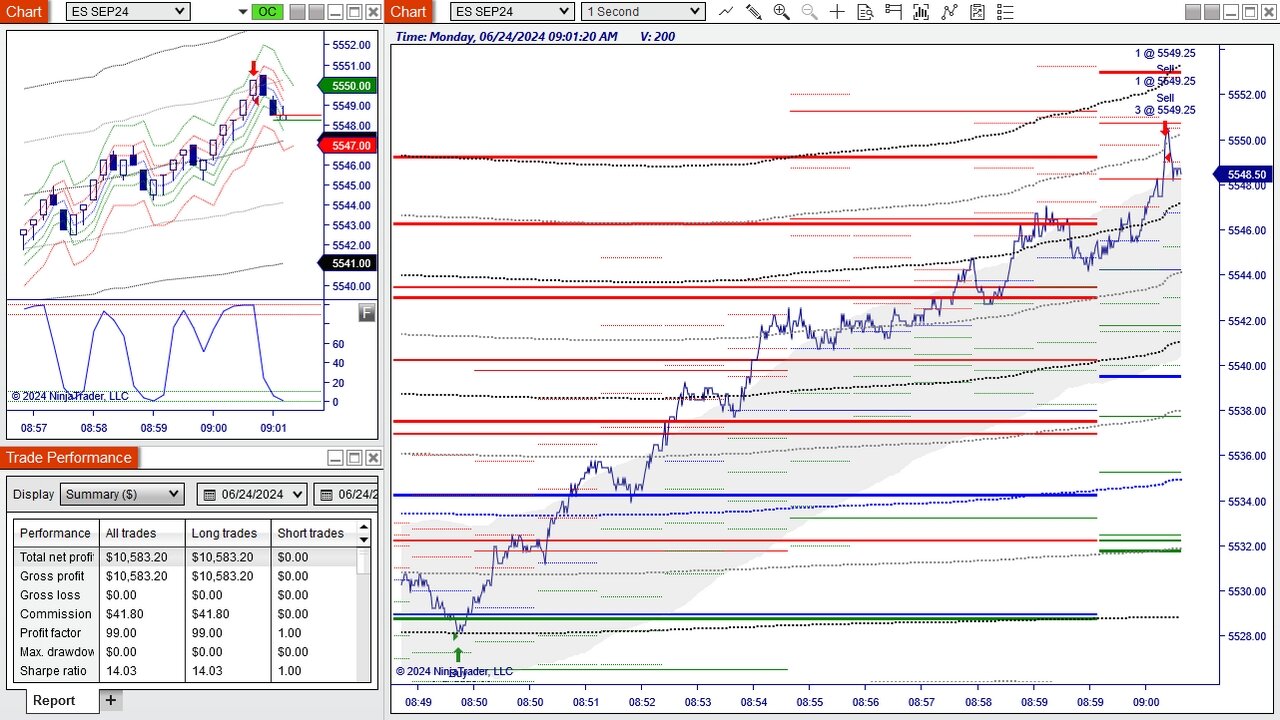Select the Total net profit row label
Image resolution: width=1280 pixels, height=720 pixels.
[x=57, y=557]
